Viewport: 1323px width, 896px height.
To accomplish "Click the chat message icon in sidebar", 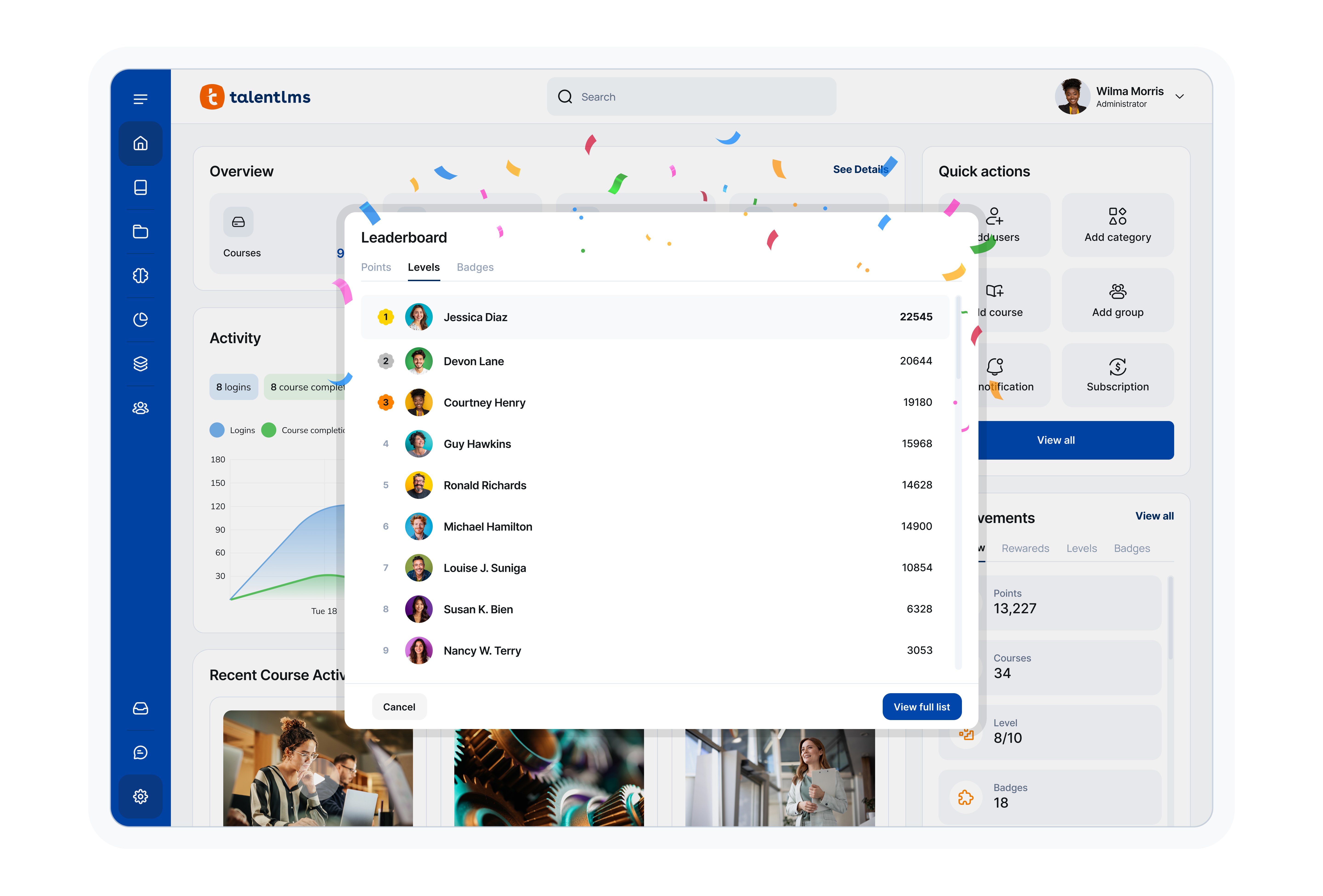I will 140,752.
